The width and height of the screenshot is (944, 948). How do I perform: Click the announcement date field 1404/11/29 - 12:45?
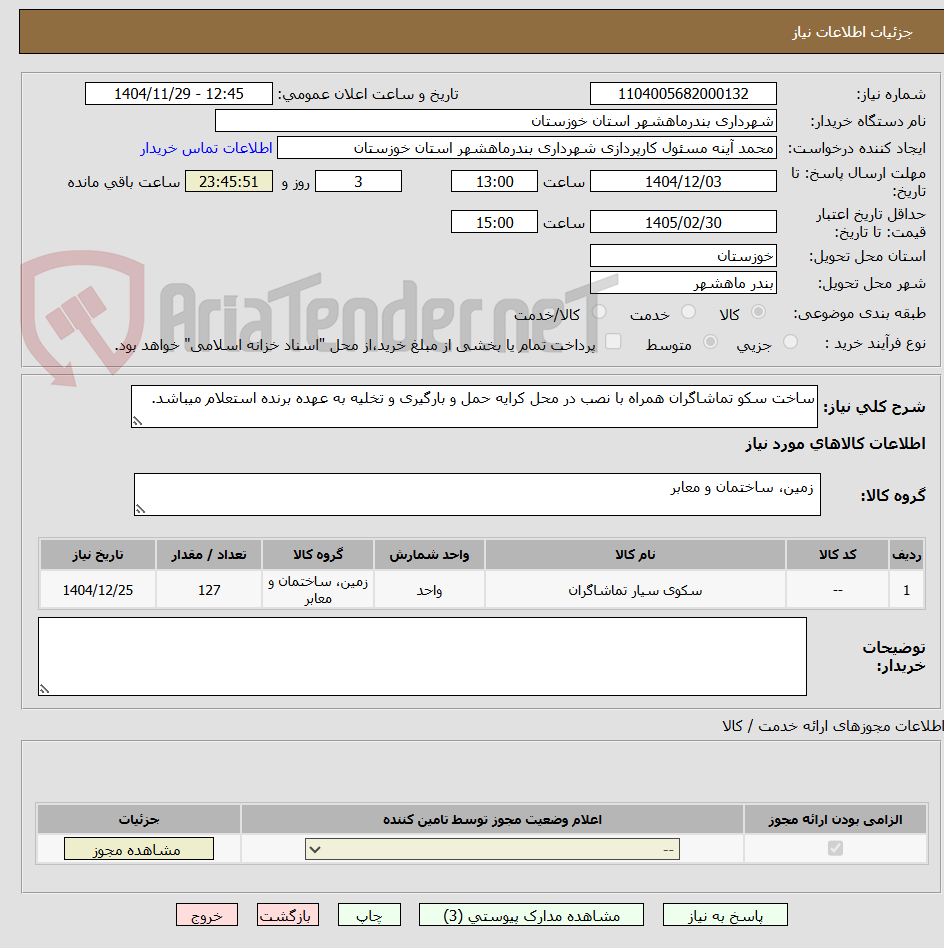[179, 94]
